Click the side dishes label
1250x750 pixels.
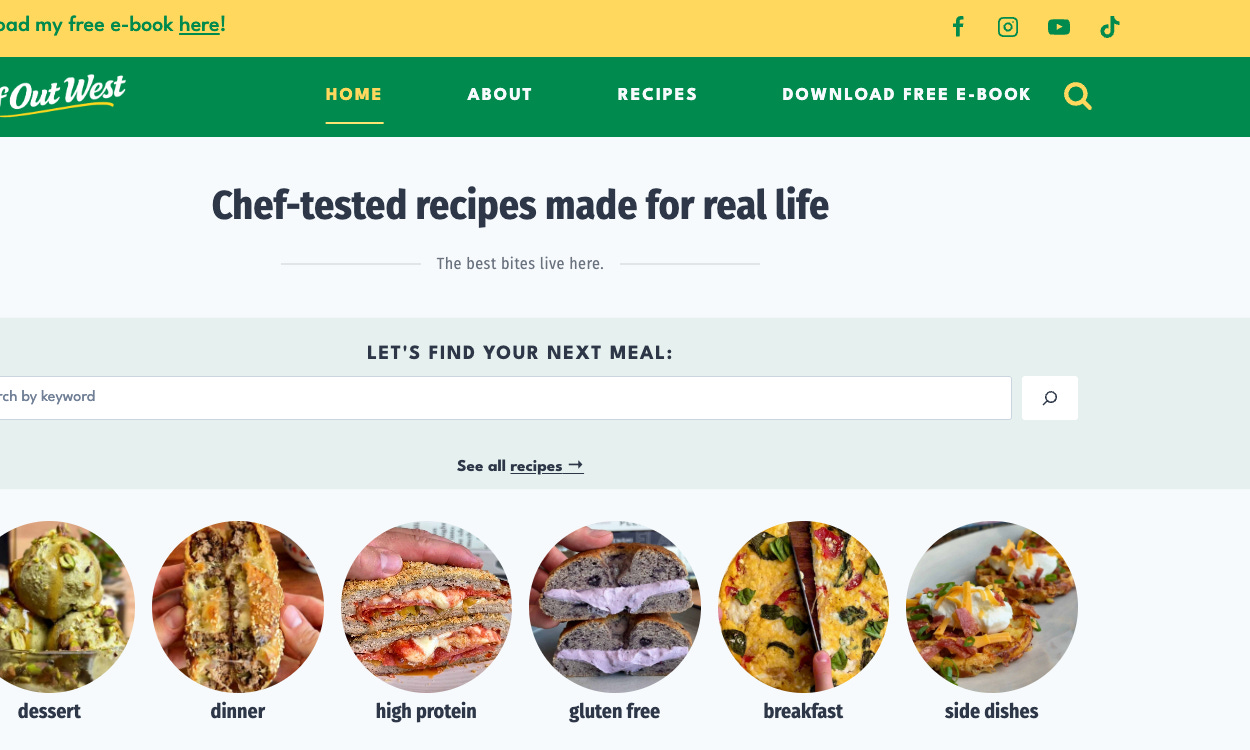click(991, 711)
